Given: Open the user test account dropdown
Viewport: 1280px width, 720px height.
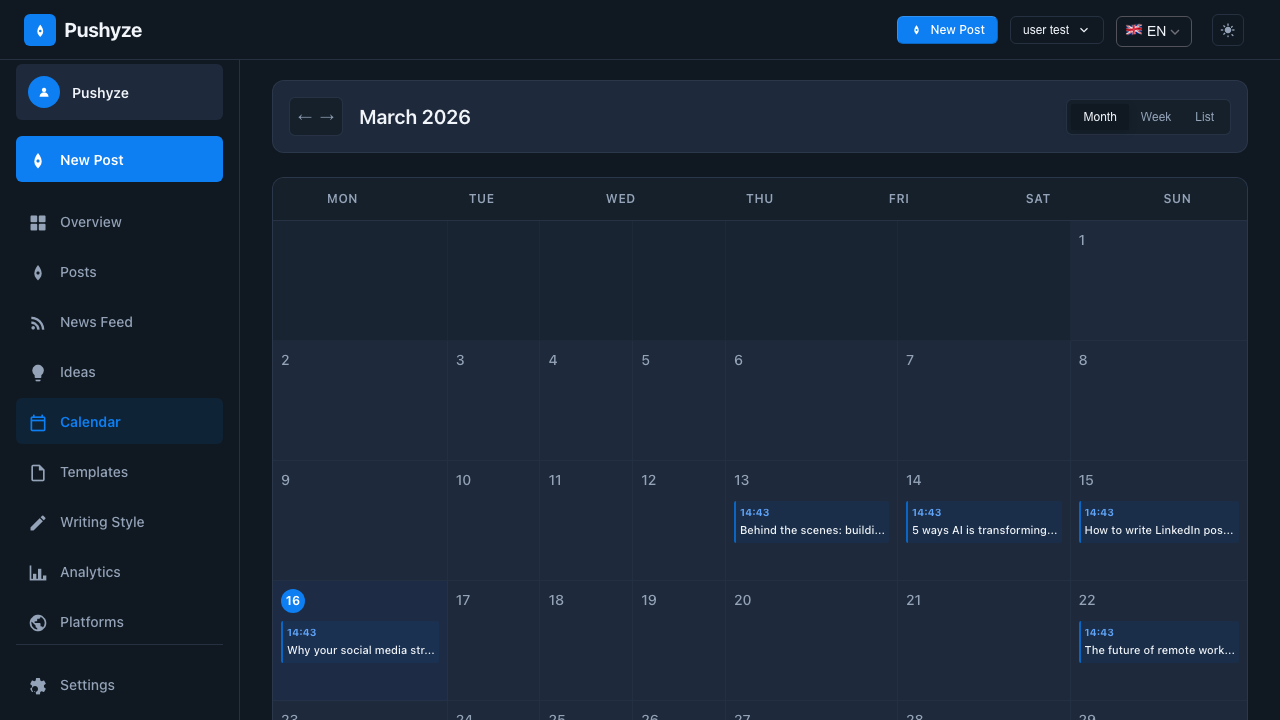Looking at the screenshot, I should (x=1056, y=30).
